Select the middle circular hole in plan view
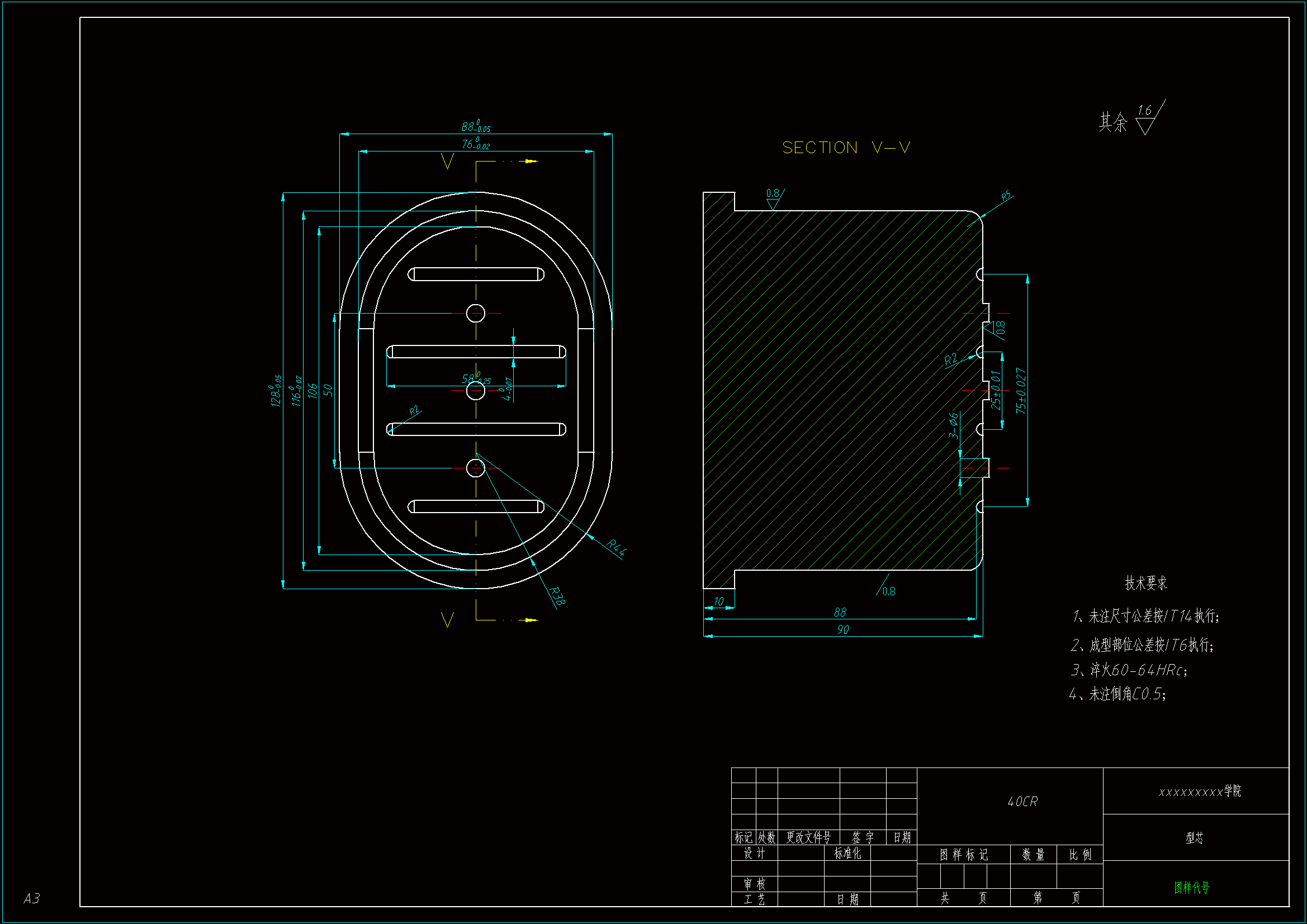The image size is (1307, 924). [475, 391]
